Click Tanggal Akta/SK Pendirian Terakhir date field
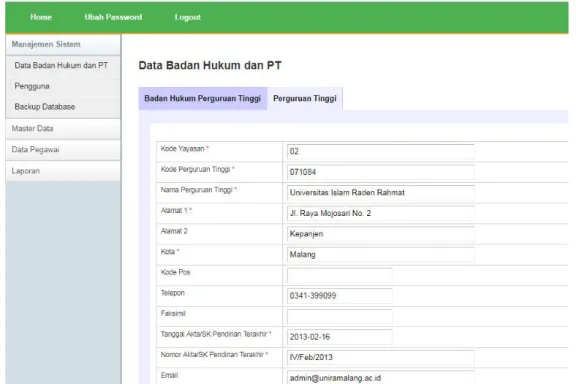Image resolution: width=576 pixels, height=384 pixels. (x=339, y=337)
